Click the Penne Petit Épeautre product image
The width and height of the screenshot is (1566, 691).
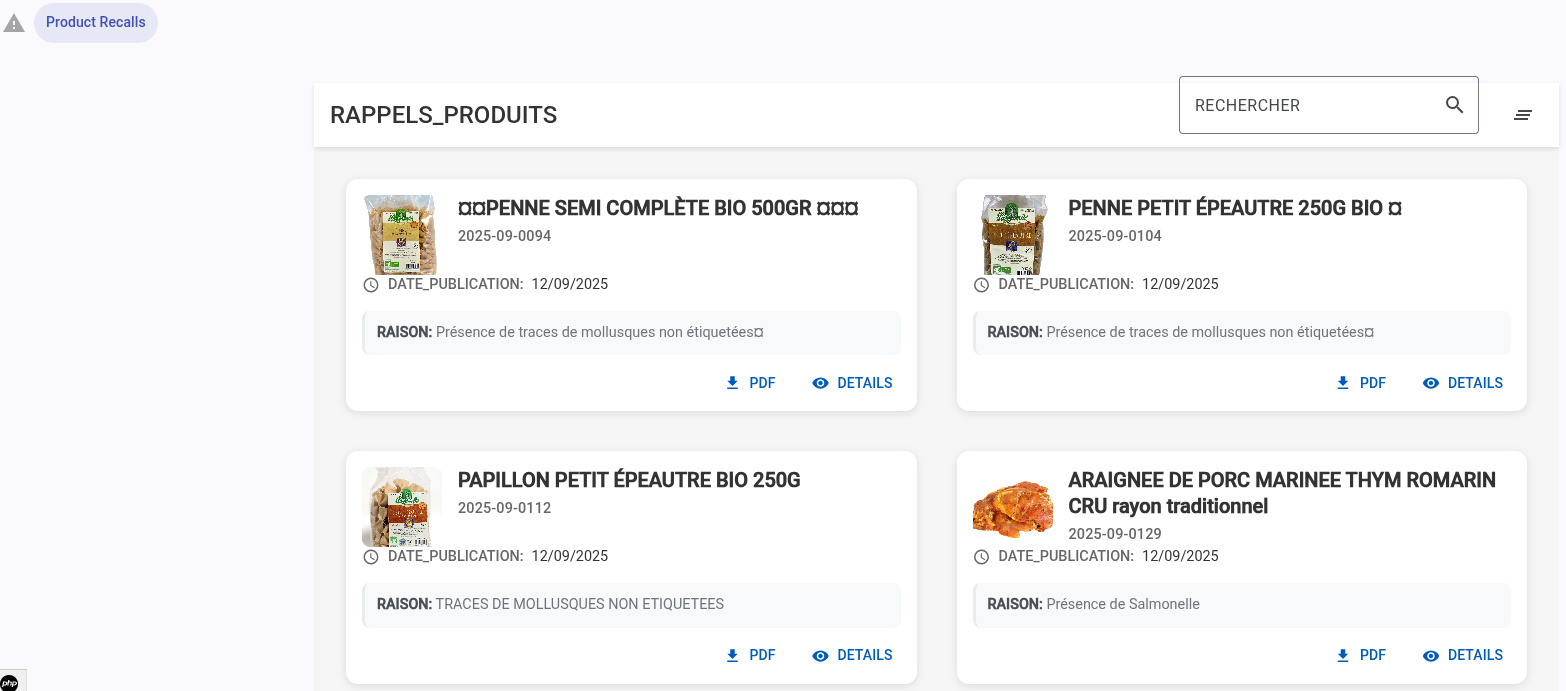coord(1012,235)
